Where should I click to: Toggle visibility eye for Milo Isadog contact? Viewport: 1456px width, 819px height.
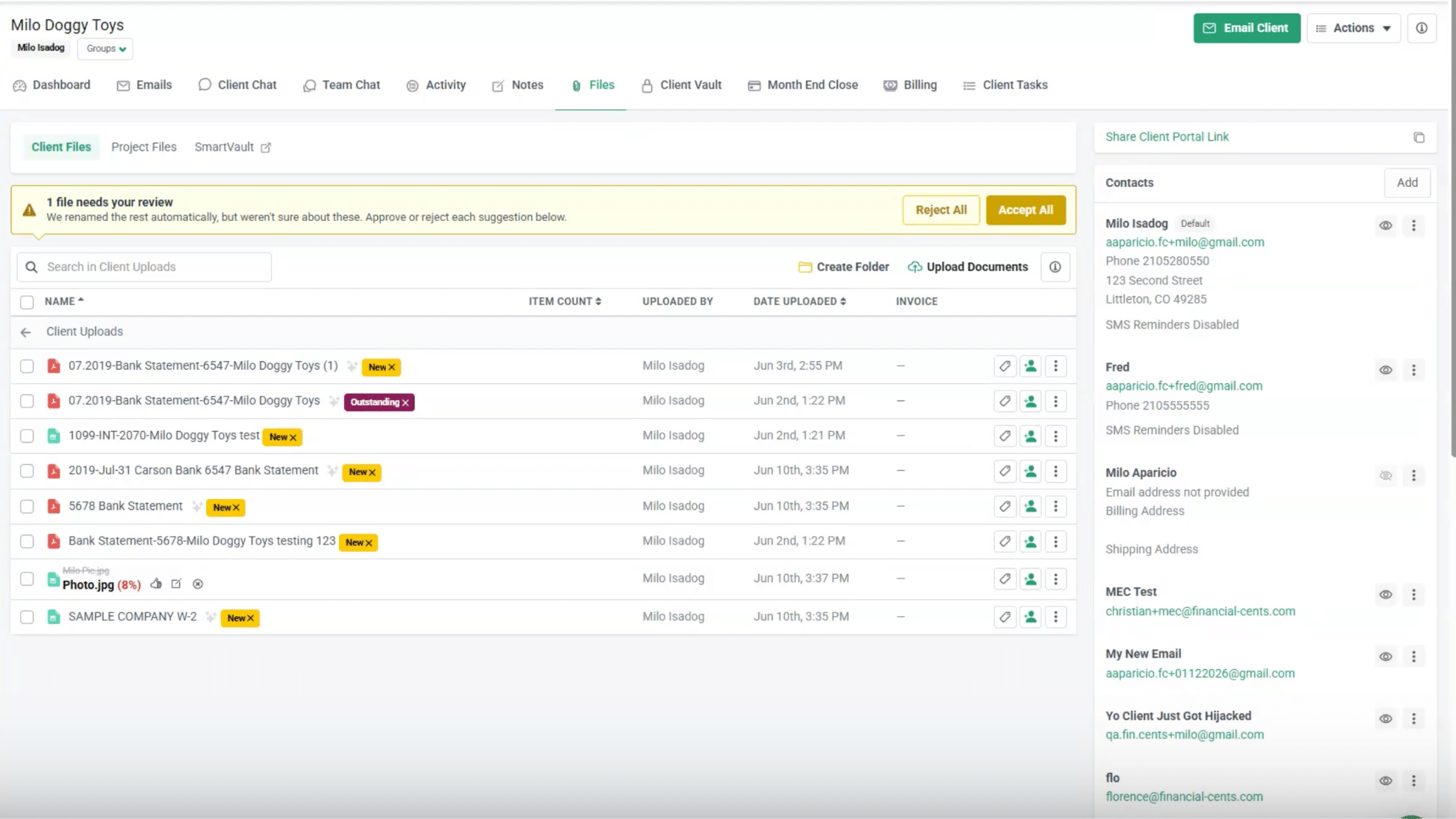click(x=1386, y=226)
